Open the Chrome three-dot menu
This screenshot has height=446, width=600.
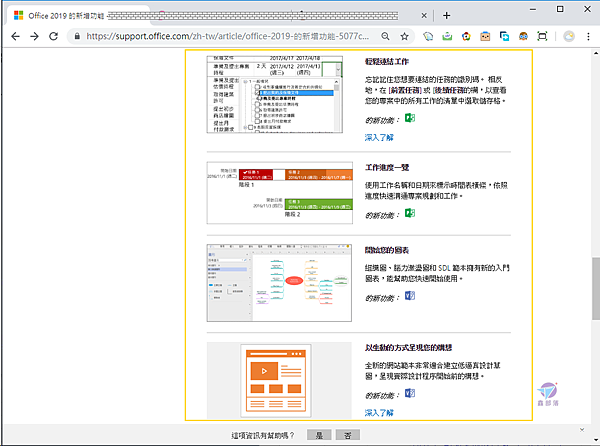coord(588,36)
